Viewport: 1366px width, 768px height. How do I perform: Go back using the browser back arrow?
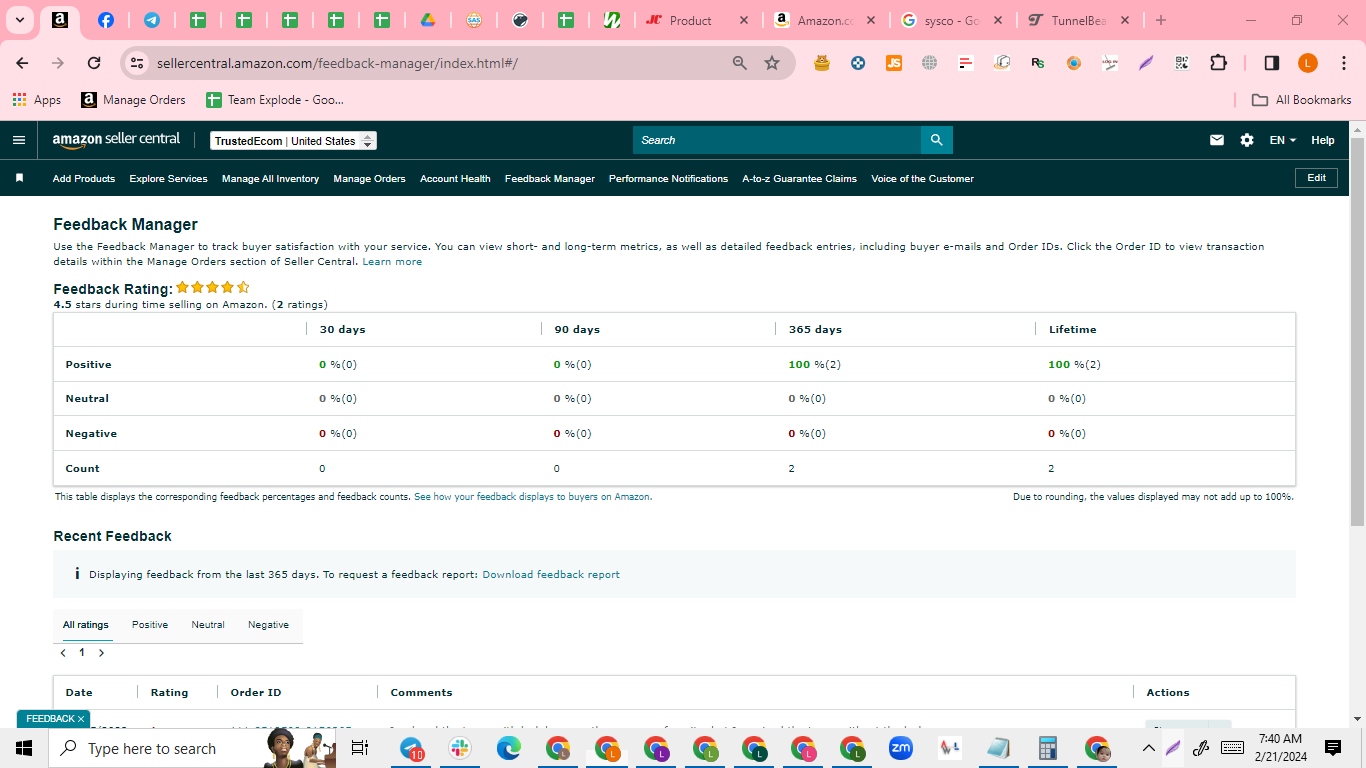pos(22,63)
